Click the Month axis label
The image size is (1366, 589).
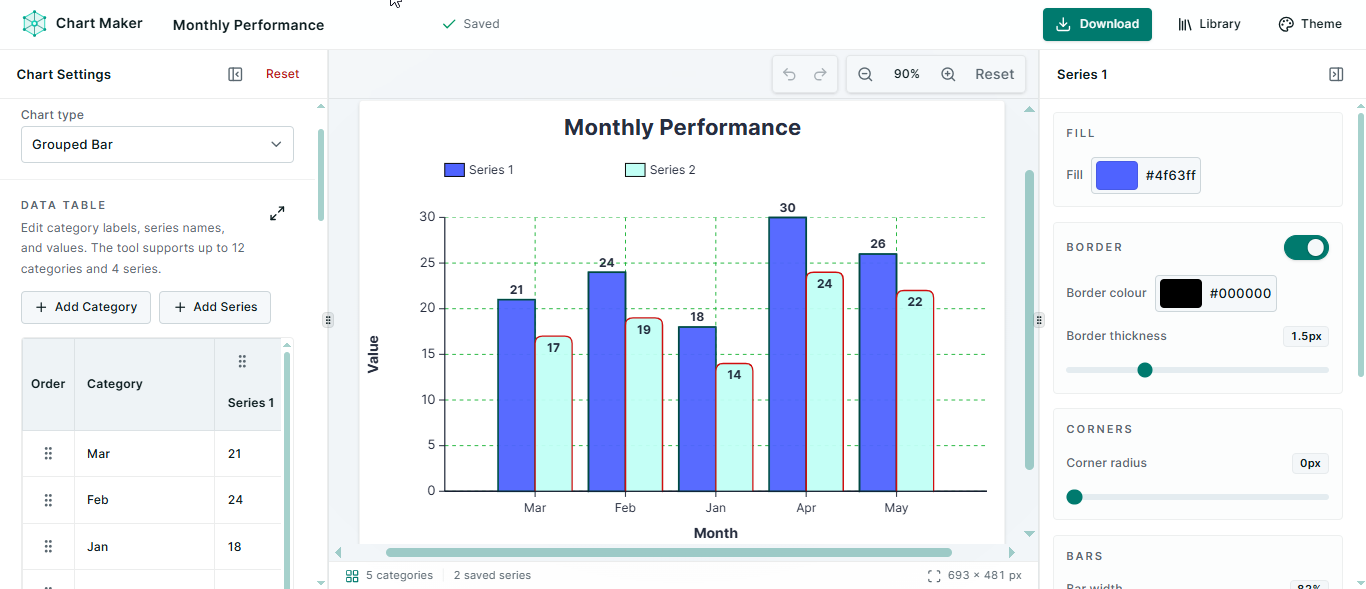pos(716,533)
